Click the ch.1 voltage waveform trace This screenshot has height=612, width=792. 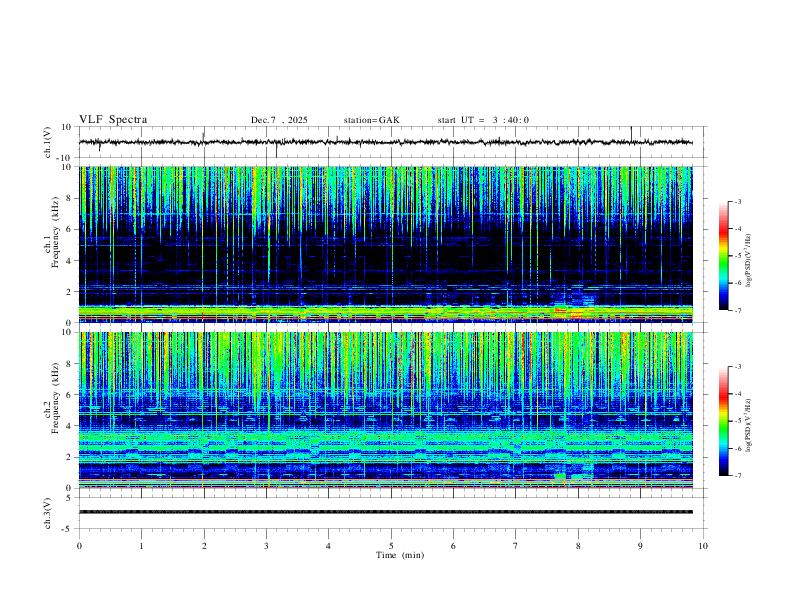(386, 142)
